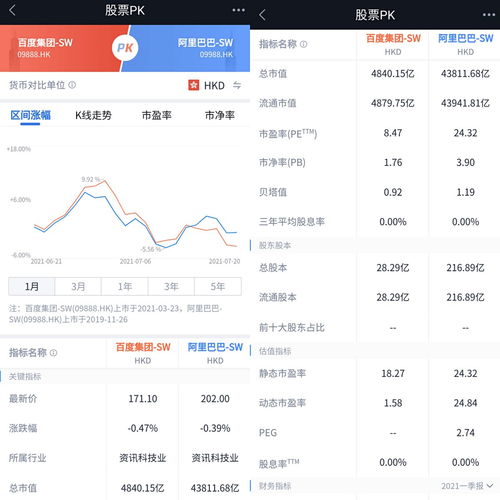Tap the currency swap arrows icon
The width and height of the screenshot is (500, 500).
click(x=237, y=85)
